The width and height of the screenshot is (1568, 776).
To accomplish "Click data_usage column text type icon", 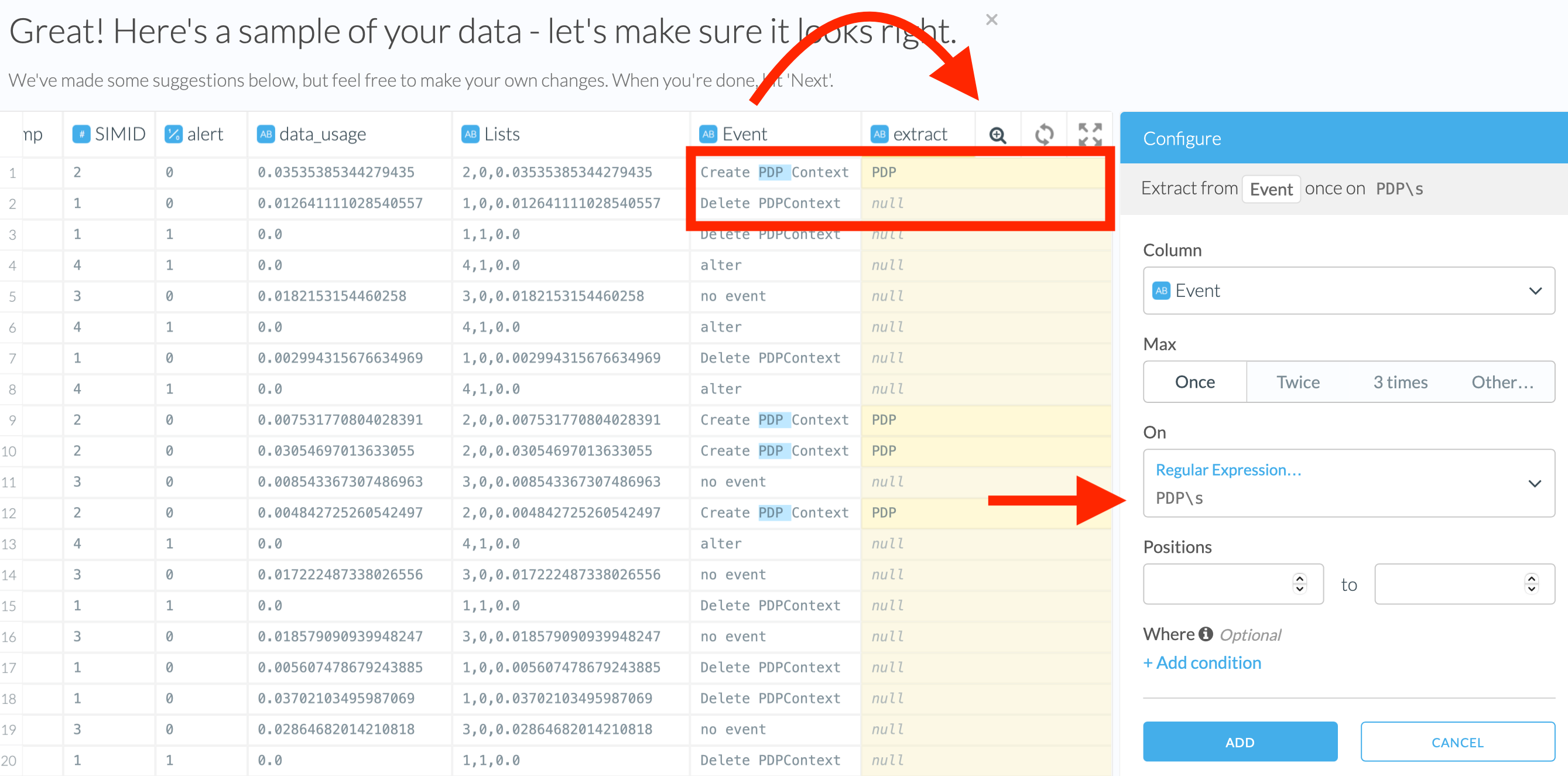I will (266, 134).
